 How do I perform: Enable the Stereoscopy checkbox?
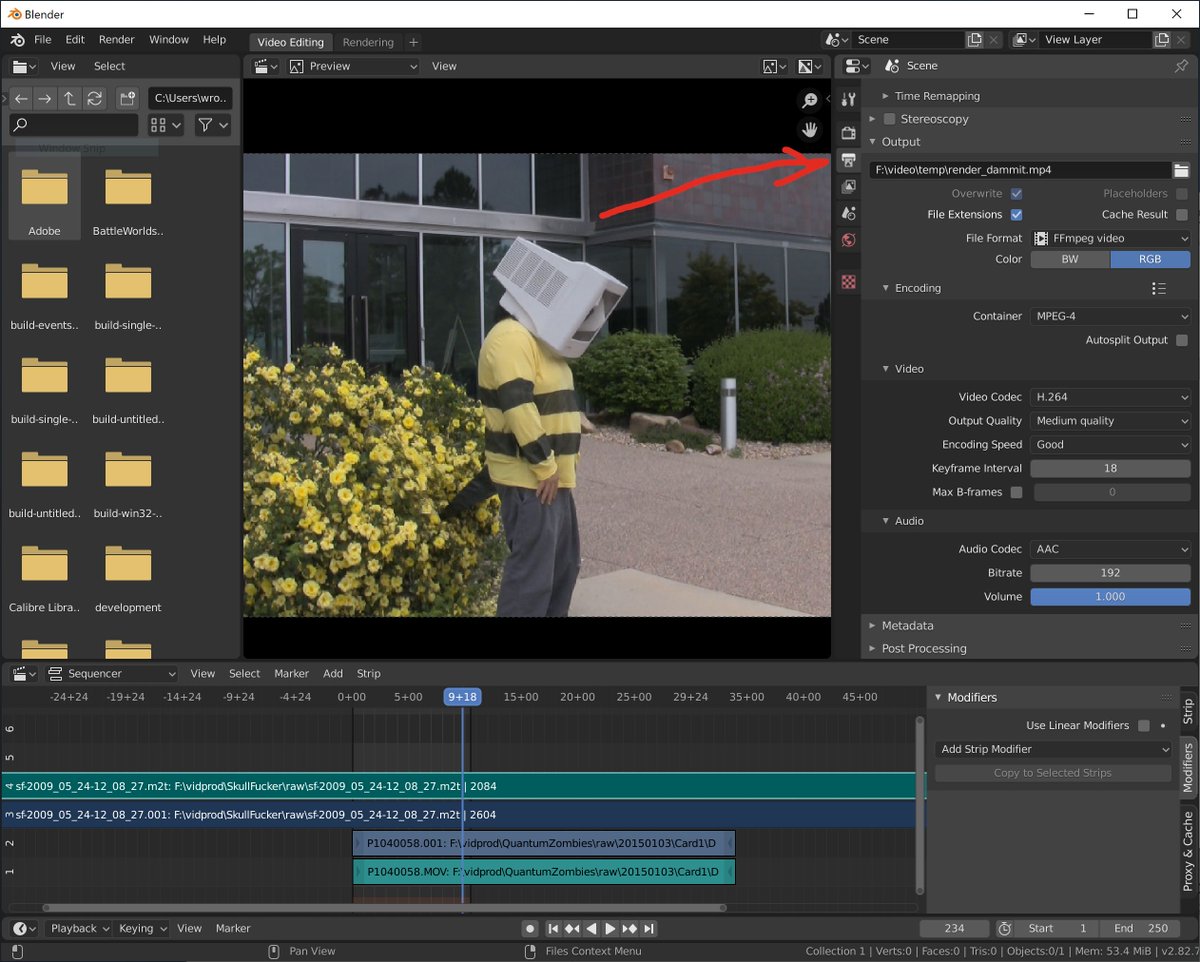889,119
